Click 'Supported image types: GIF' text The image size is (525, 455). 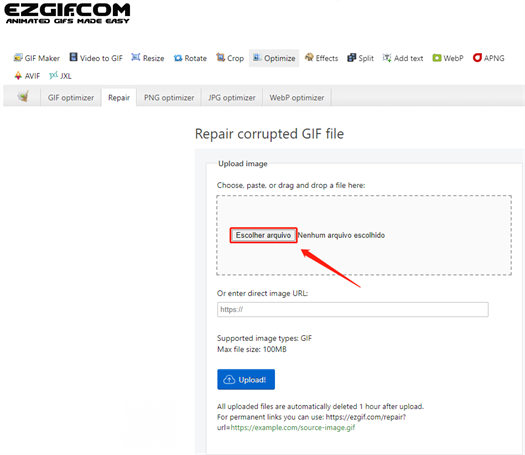265,338
